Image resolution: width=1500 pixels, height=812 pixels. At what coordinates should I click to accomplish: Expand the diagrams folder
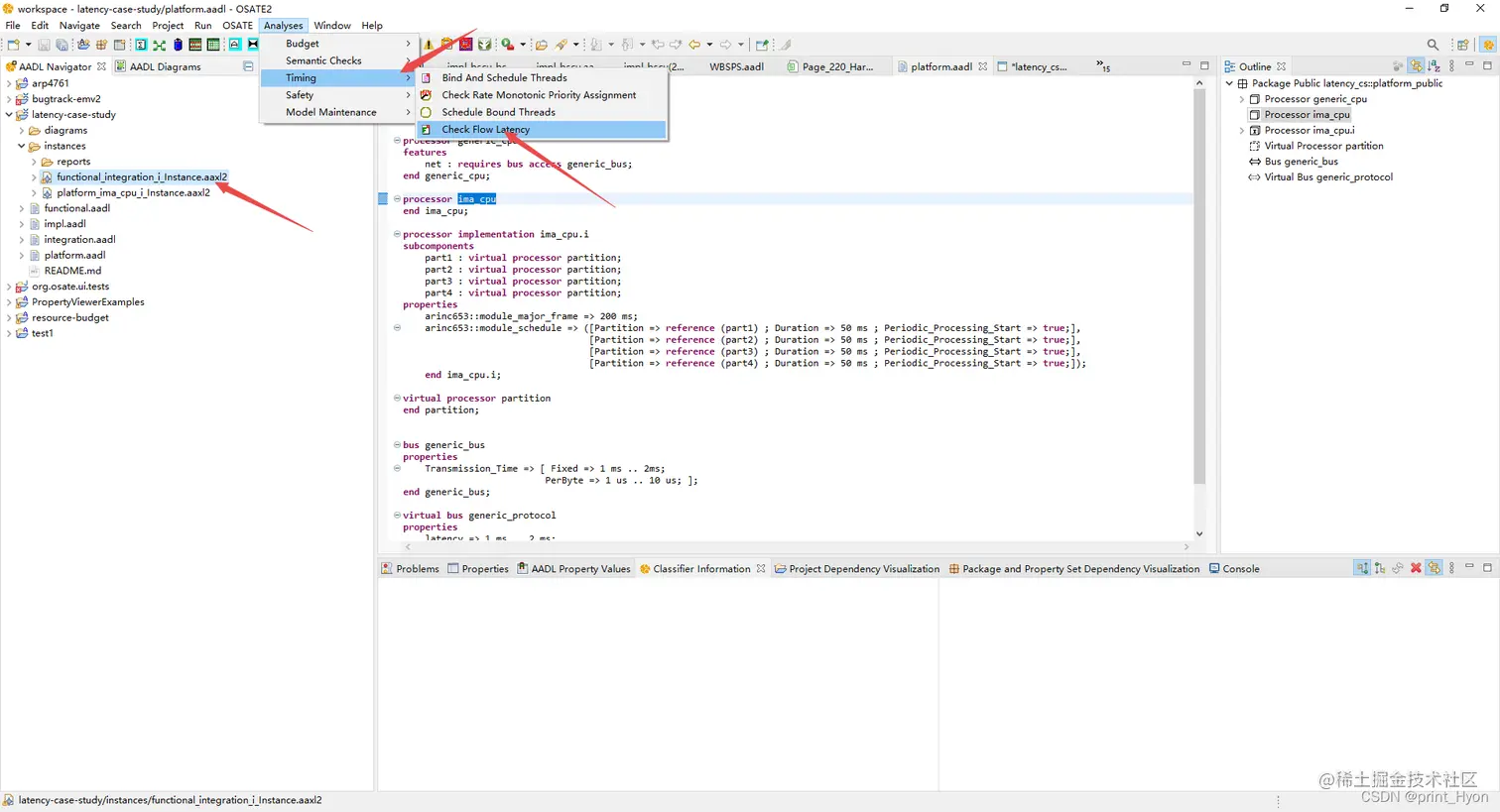click(x=22, y=131)
